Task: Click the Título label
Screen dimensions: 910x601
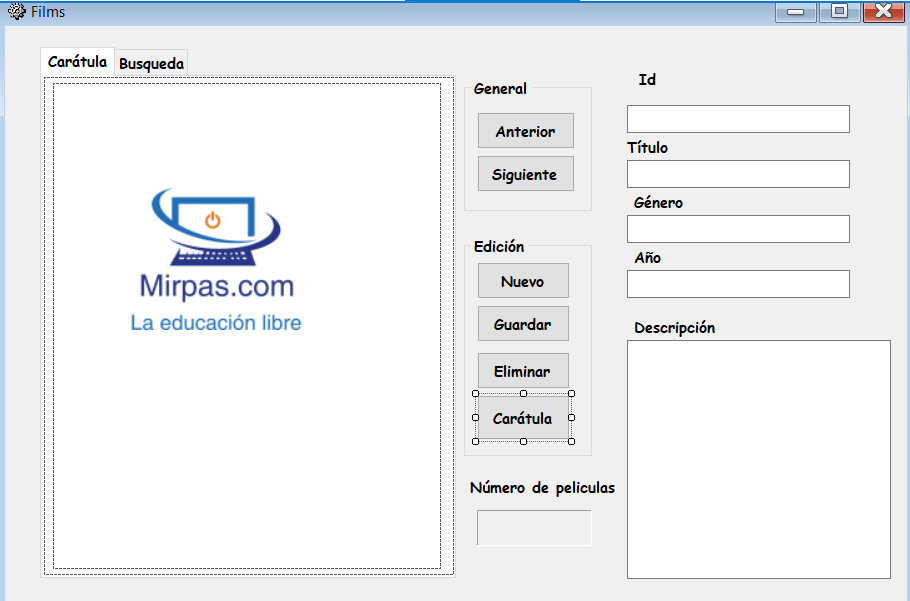Action: coord(648,147)
